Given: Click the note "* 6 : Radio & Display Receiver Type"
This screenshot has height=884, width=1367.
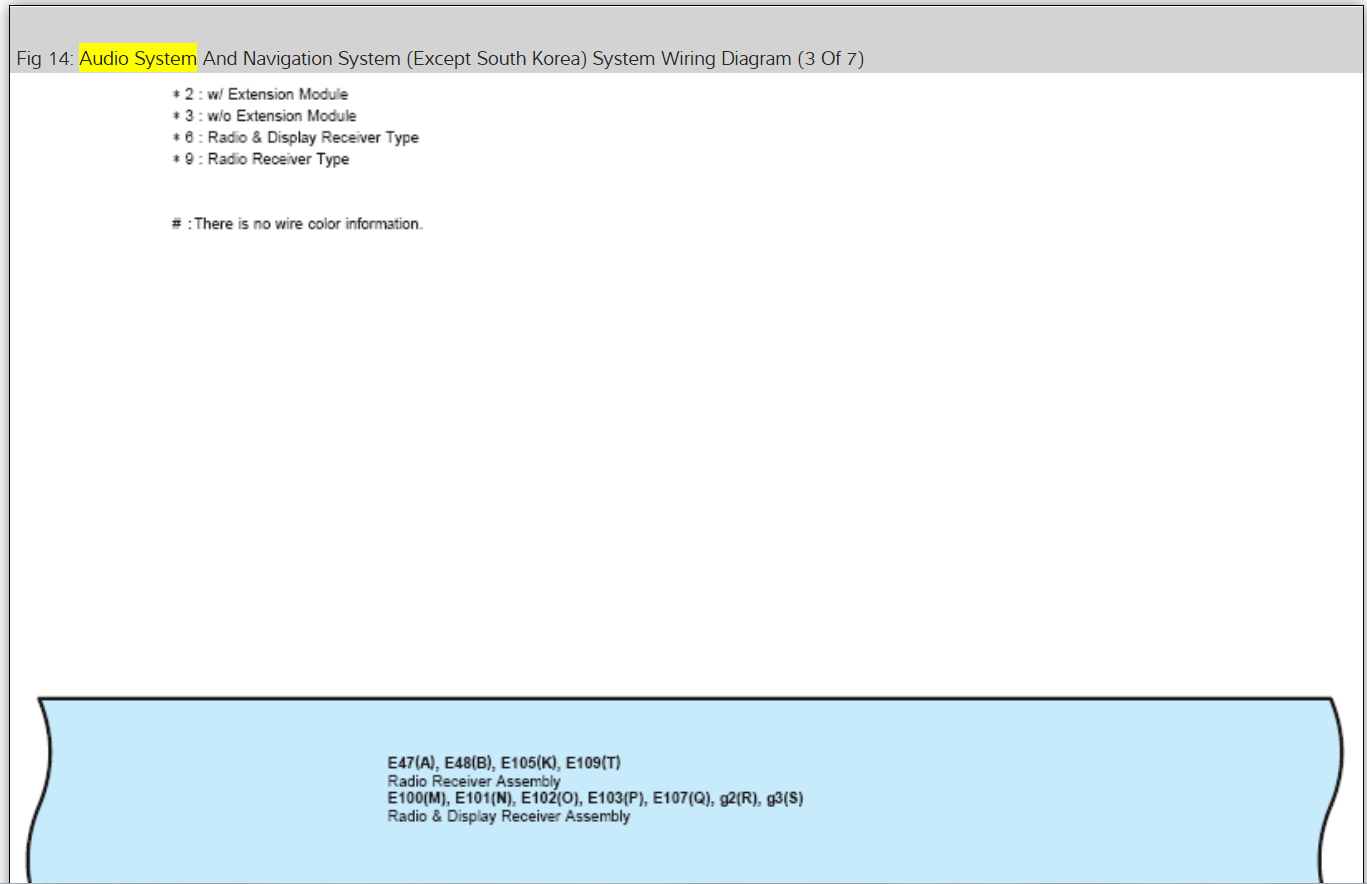Looking at the screenshot, I should tap(295, 138).
